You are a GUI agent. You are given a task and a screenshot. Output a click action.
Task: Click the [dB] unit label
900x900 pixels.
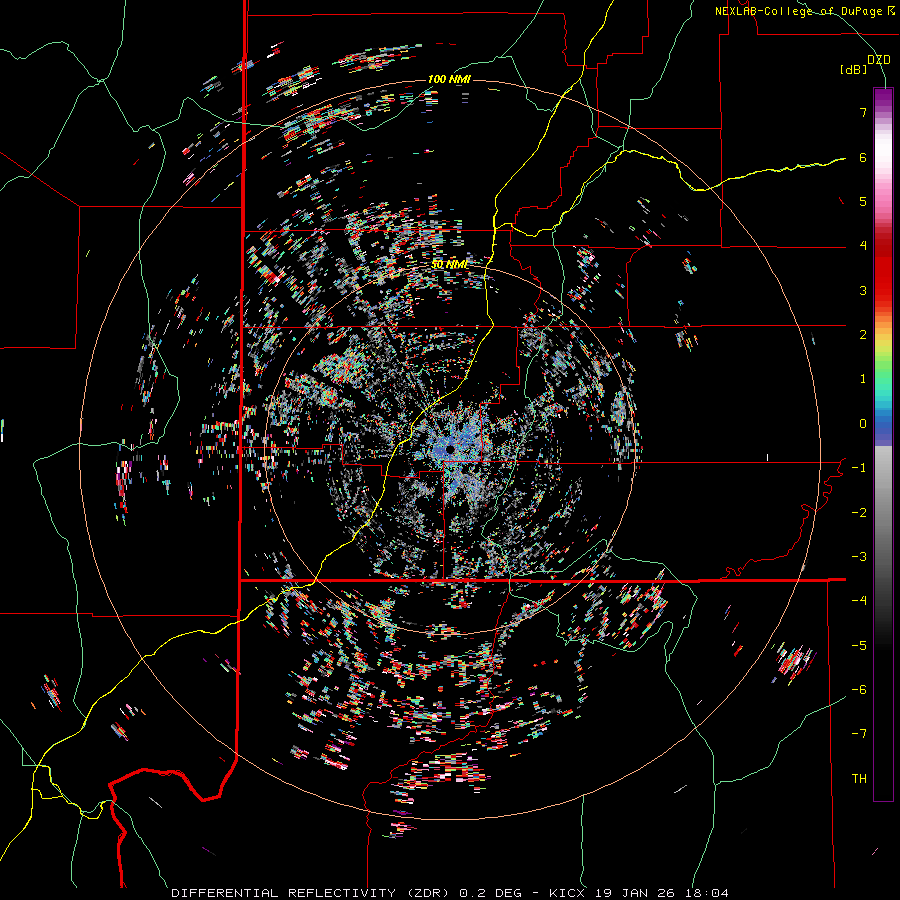coord(853,70)
